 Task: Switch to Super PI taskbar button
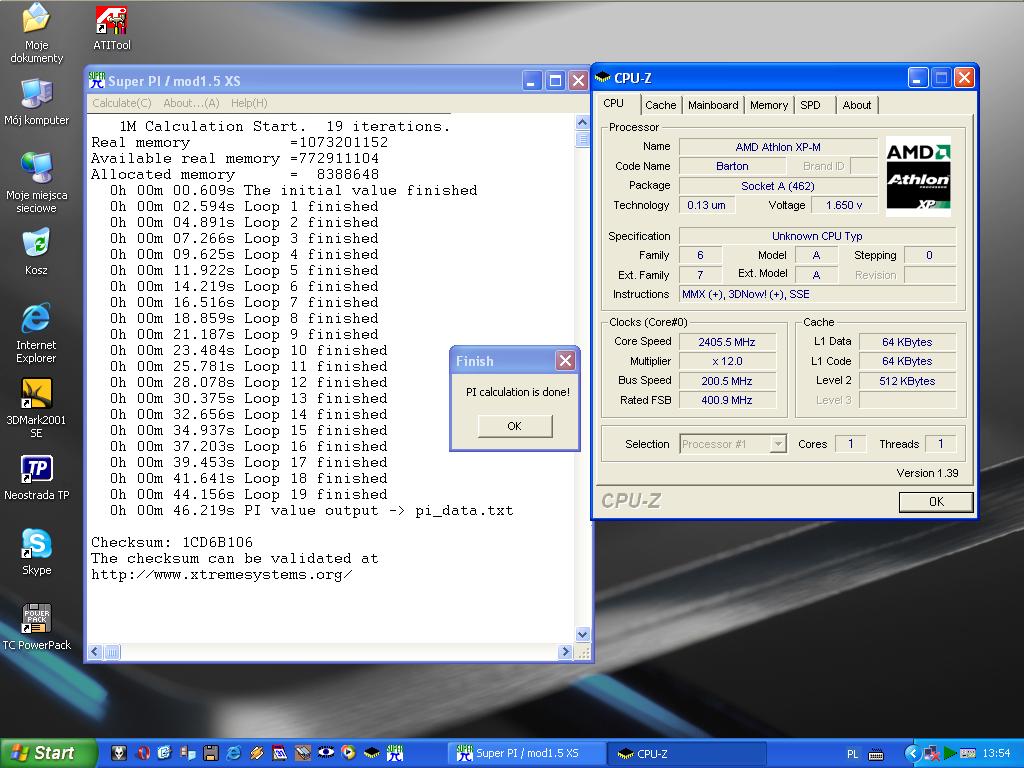point(526,754)
